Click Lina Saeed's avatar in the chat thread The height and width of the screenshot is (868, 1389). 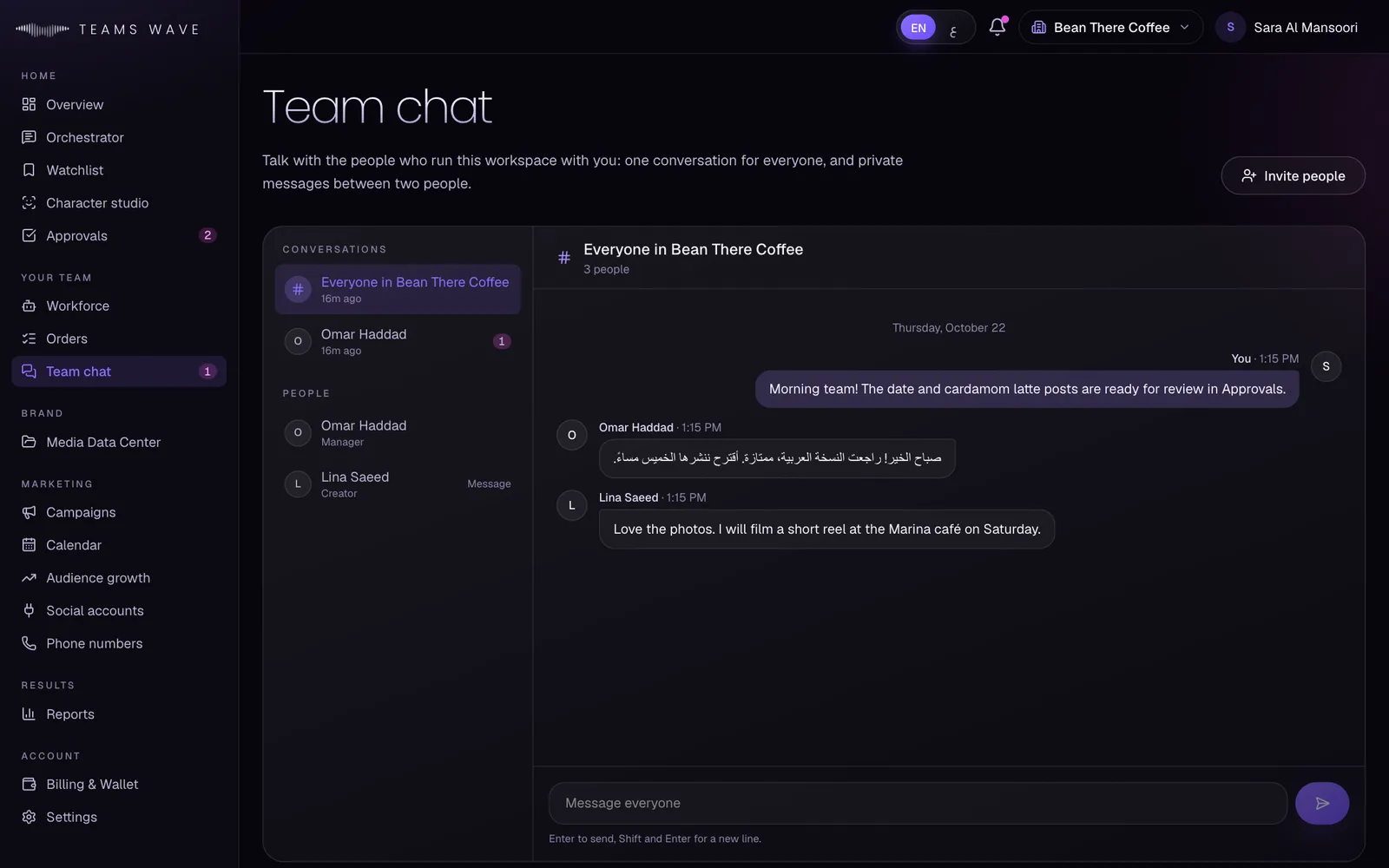[x=572, y=505]
